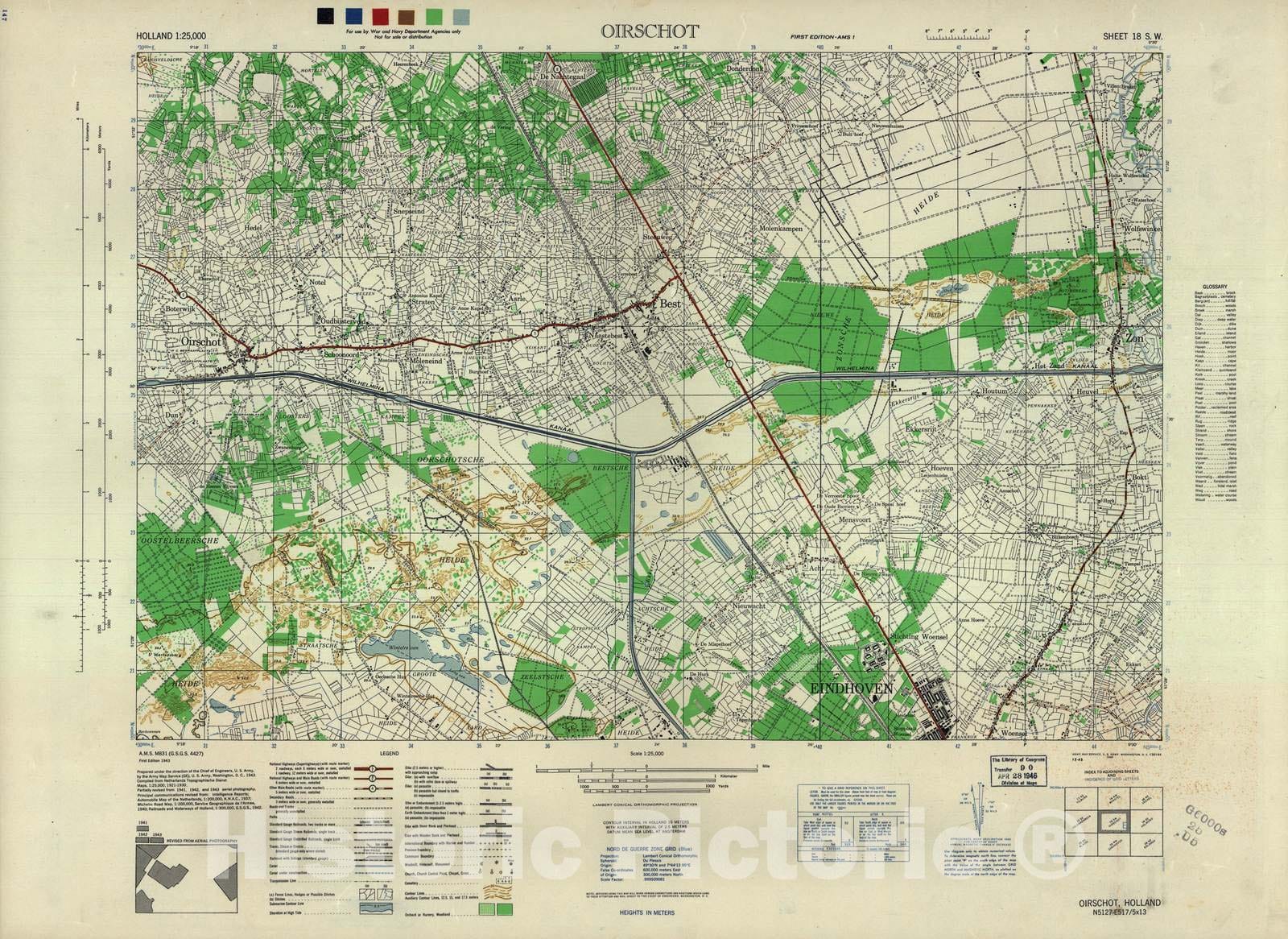This screenshot has width=1288, height=939.
Task: Click the highway route marker 1 legend symbol
Action: click(372, 769)
